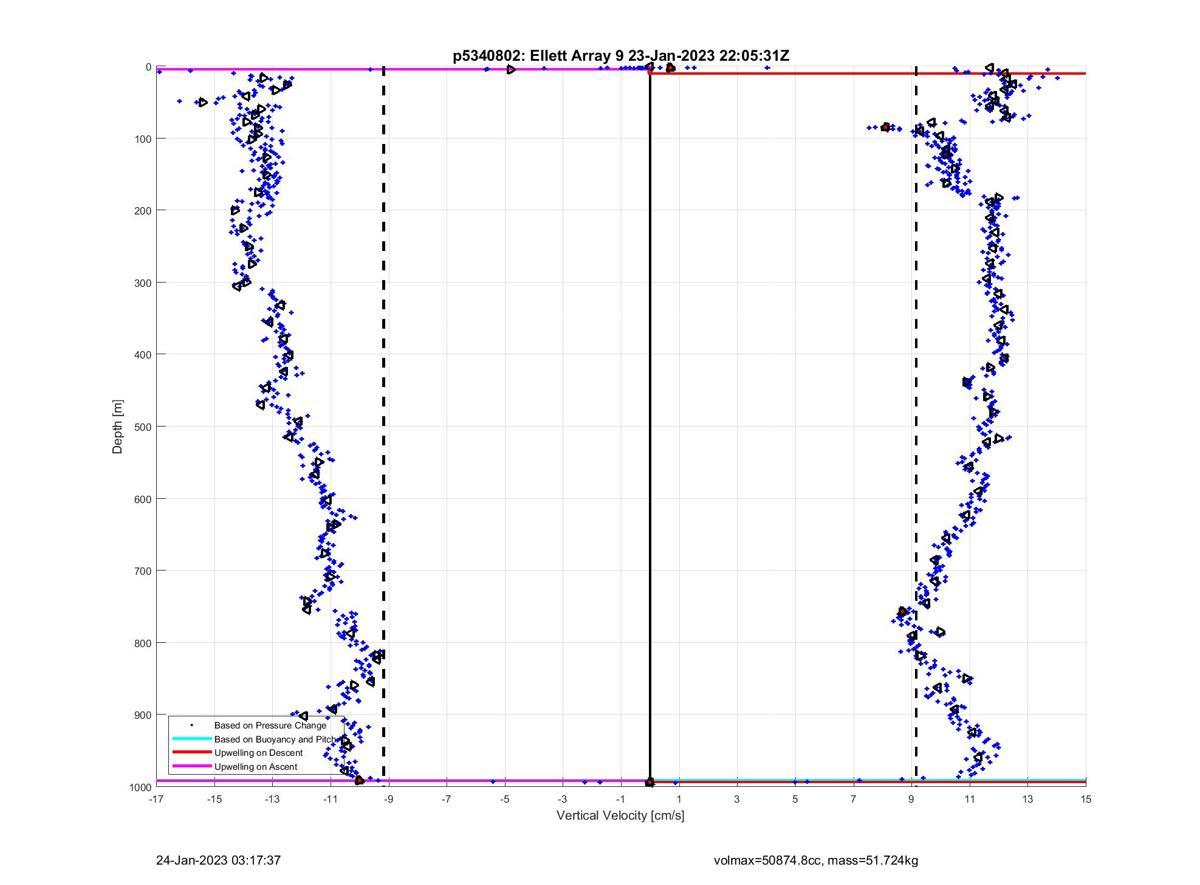Click the depth tick label "900"
1200x885 pixels.
(142, 715)
